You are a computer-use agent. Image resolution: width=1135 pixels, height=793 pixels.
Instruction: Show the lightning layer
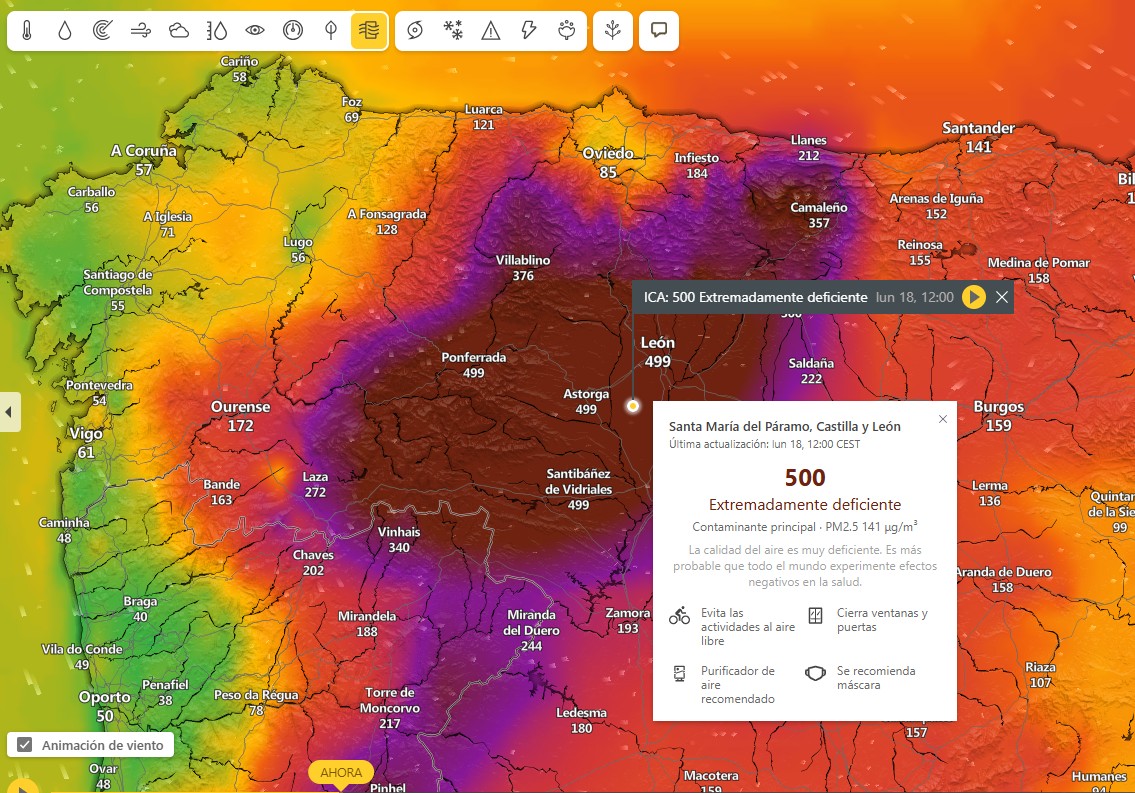pos(529,31)
